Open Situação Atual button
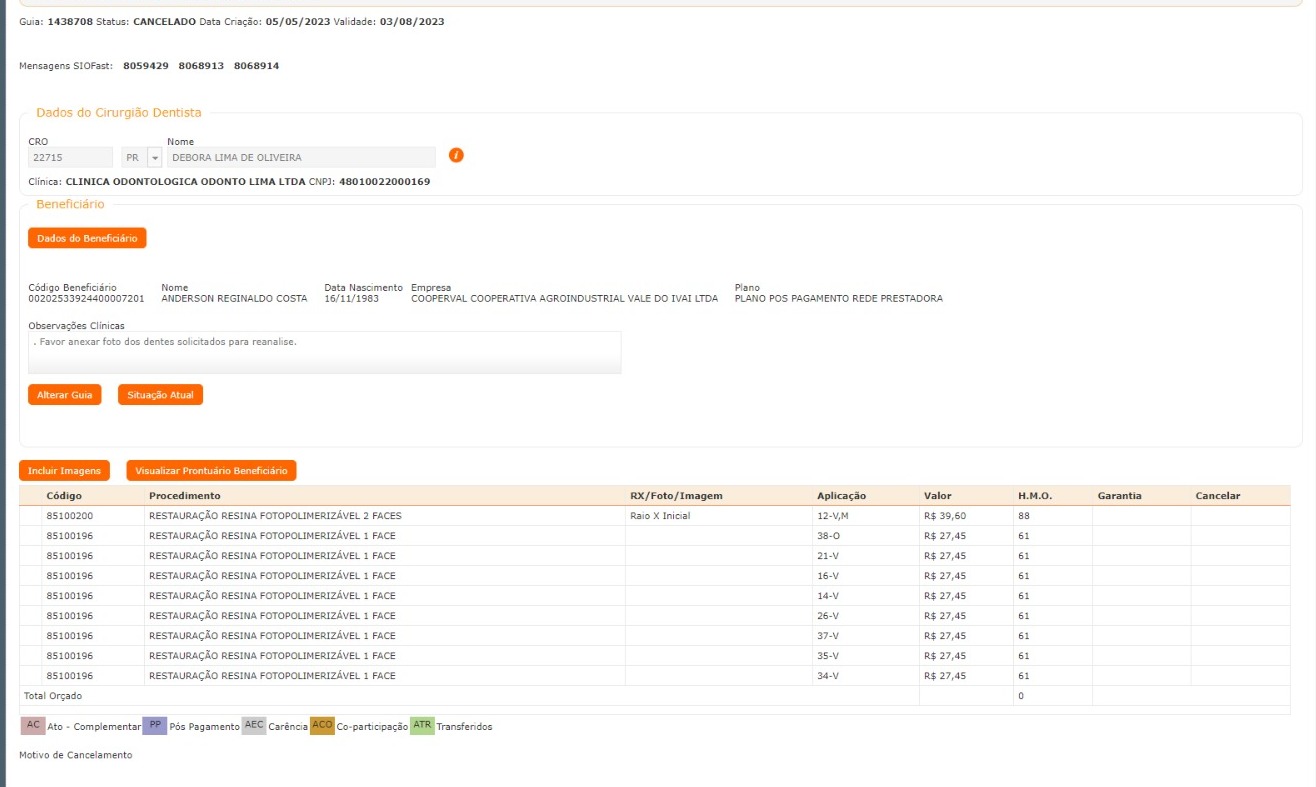1316x787 pixels. 160,395
